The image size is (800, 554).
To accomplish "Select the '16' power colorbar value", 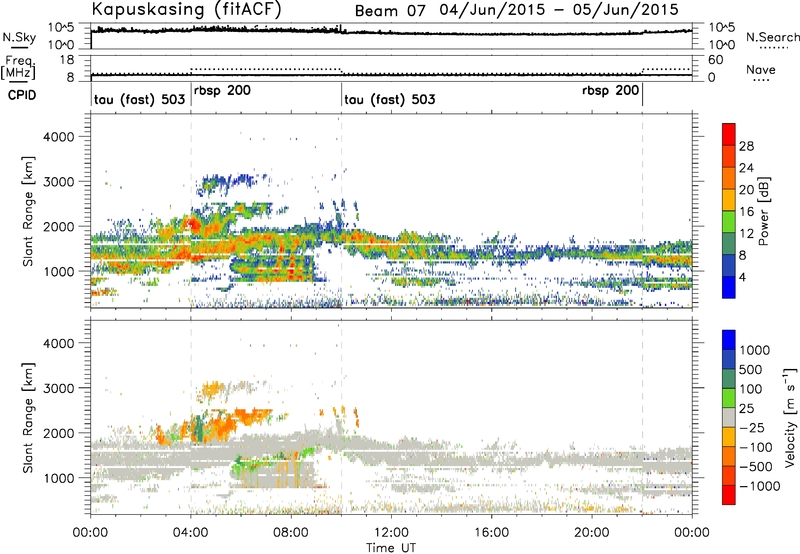I will click(x=746, y=212).
